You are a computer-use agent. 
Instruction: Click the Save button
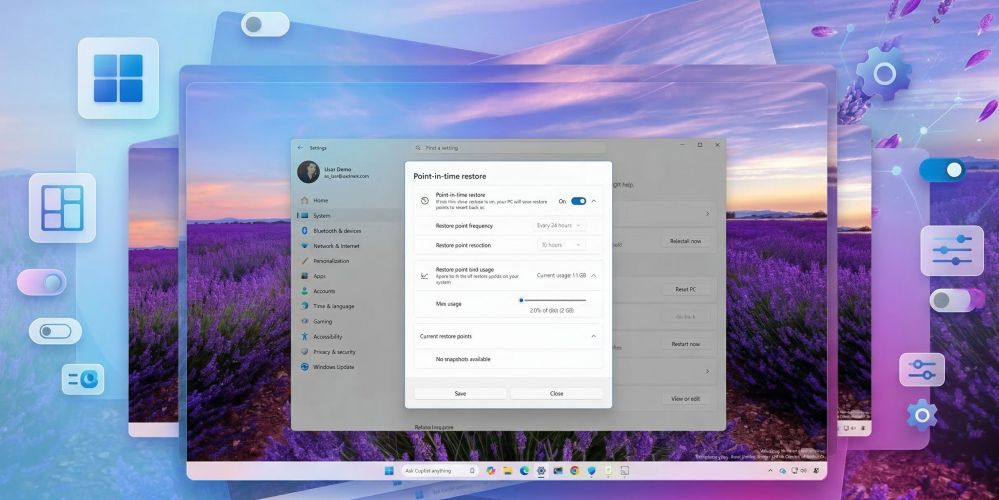point(460,394)
